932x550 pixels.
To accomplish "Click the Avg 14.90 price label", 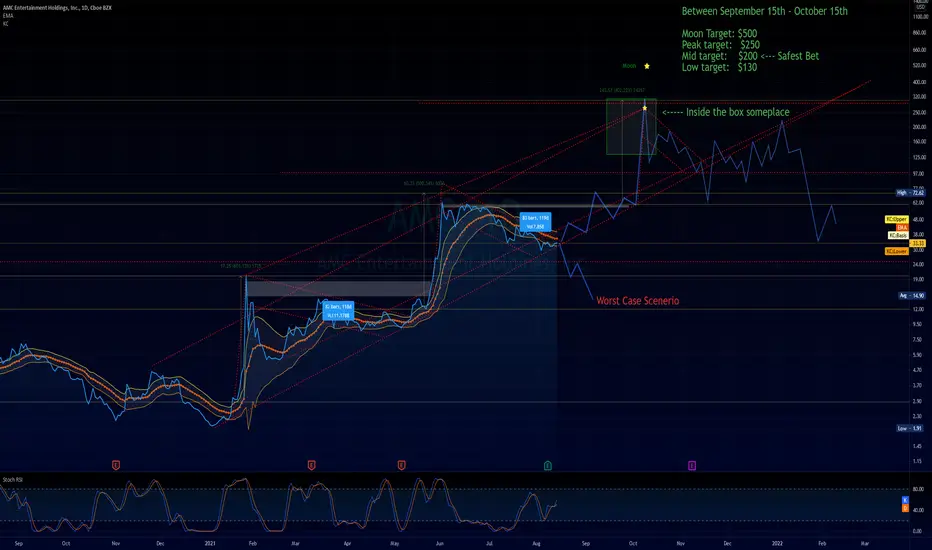I will pyautogui.click(x=912, y=296).
